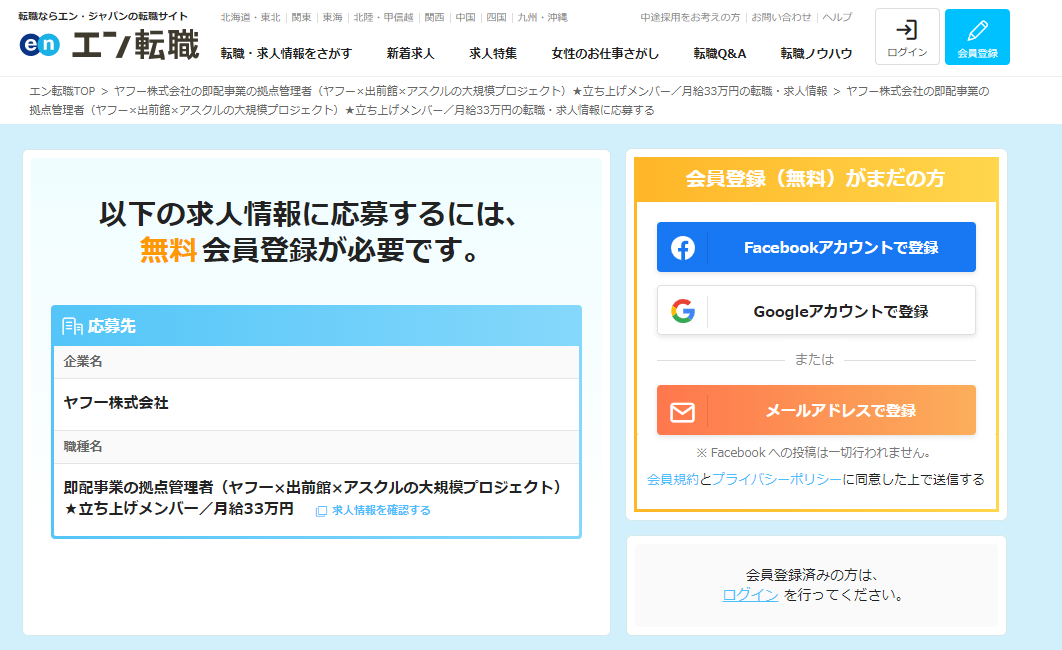Image resolution: width=1062 pixels, height=650 pixels.
Task: Open the 転職Q&A section
Action: pyautogui.click(x=719, y=53)
